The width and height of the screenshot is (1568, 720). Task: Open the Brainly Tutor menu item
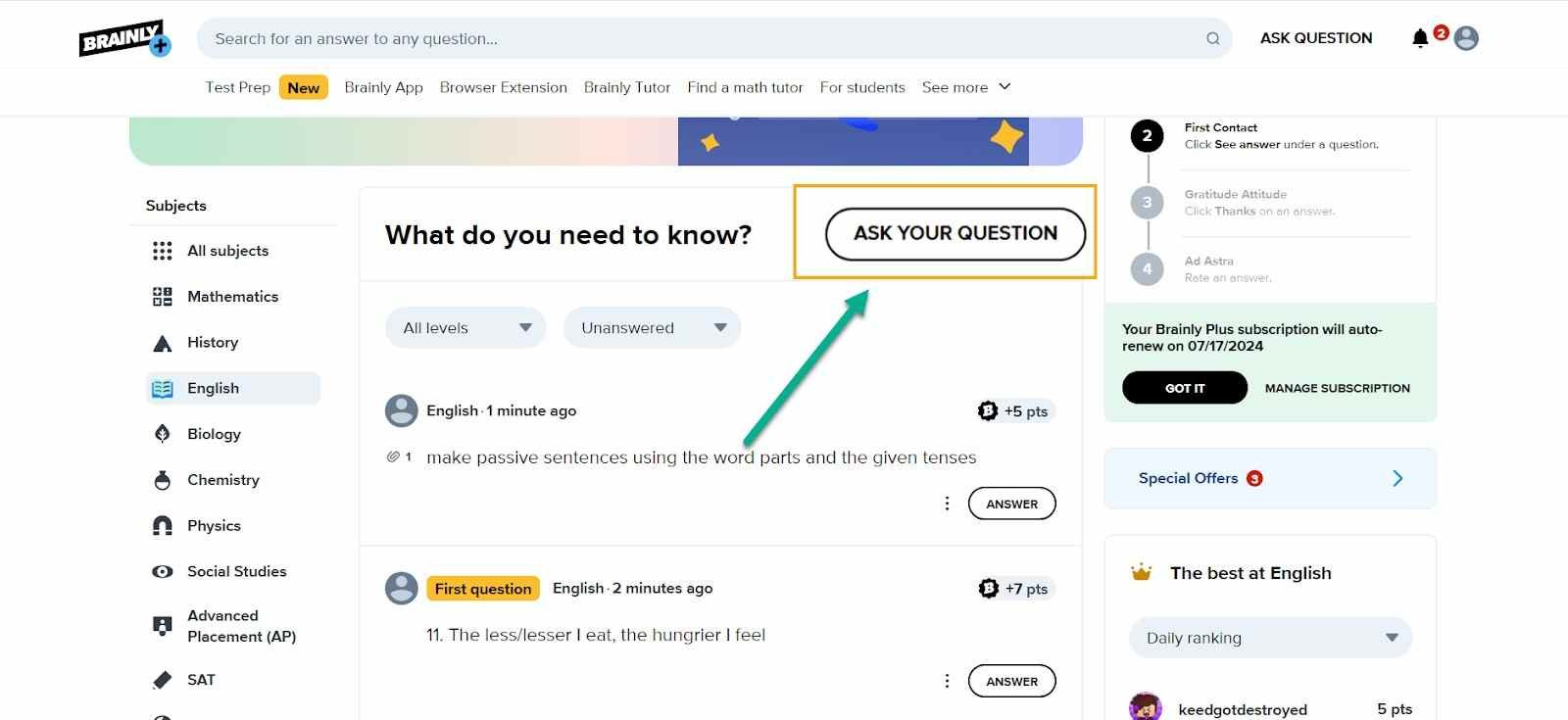(627, 87)
